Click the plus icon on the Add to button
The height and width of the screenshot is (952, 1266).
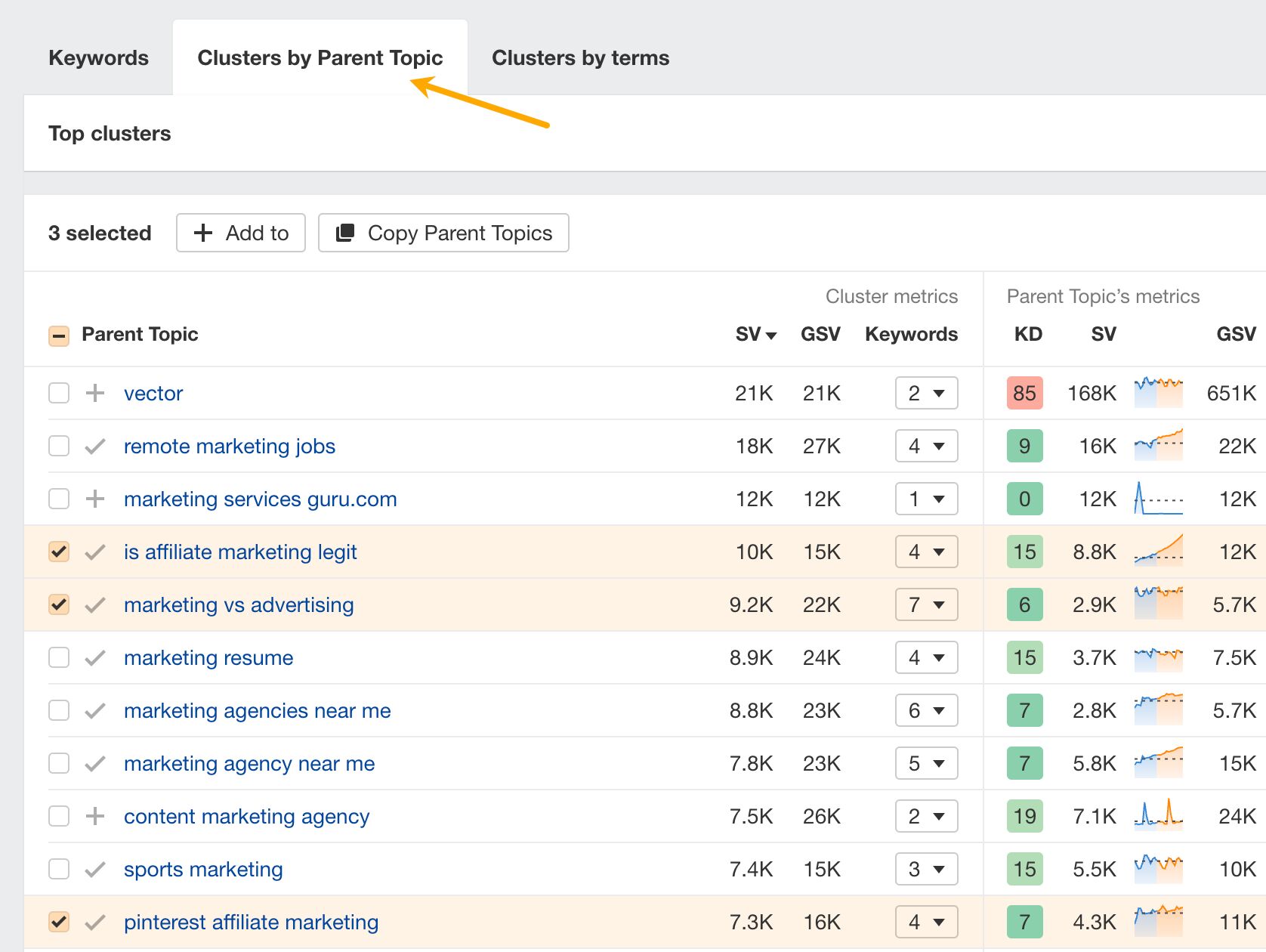click(x=202, y=233)
